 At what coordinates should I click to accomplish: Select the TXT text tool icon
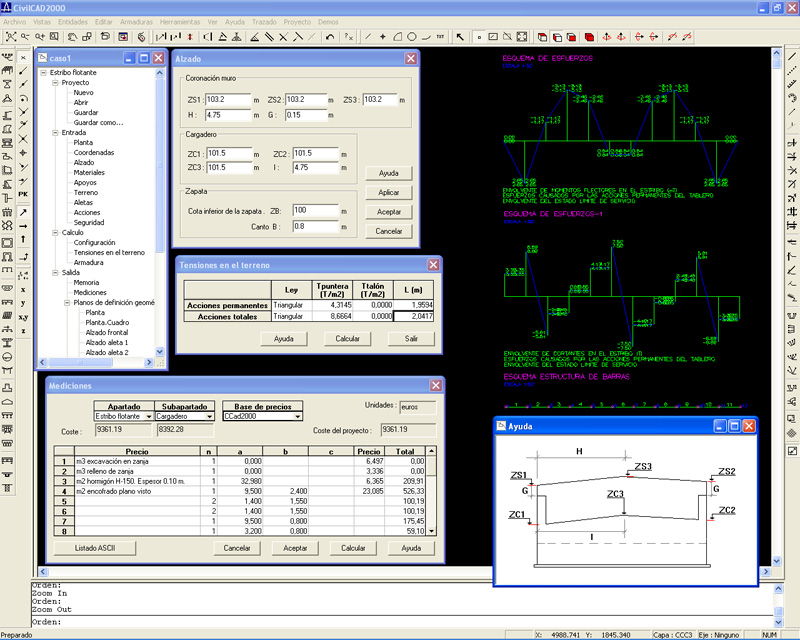[440, 37]
